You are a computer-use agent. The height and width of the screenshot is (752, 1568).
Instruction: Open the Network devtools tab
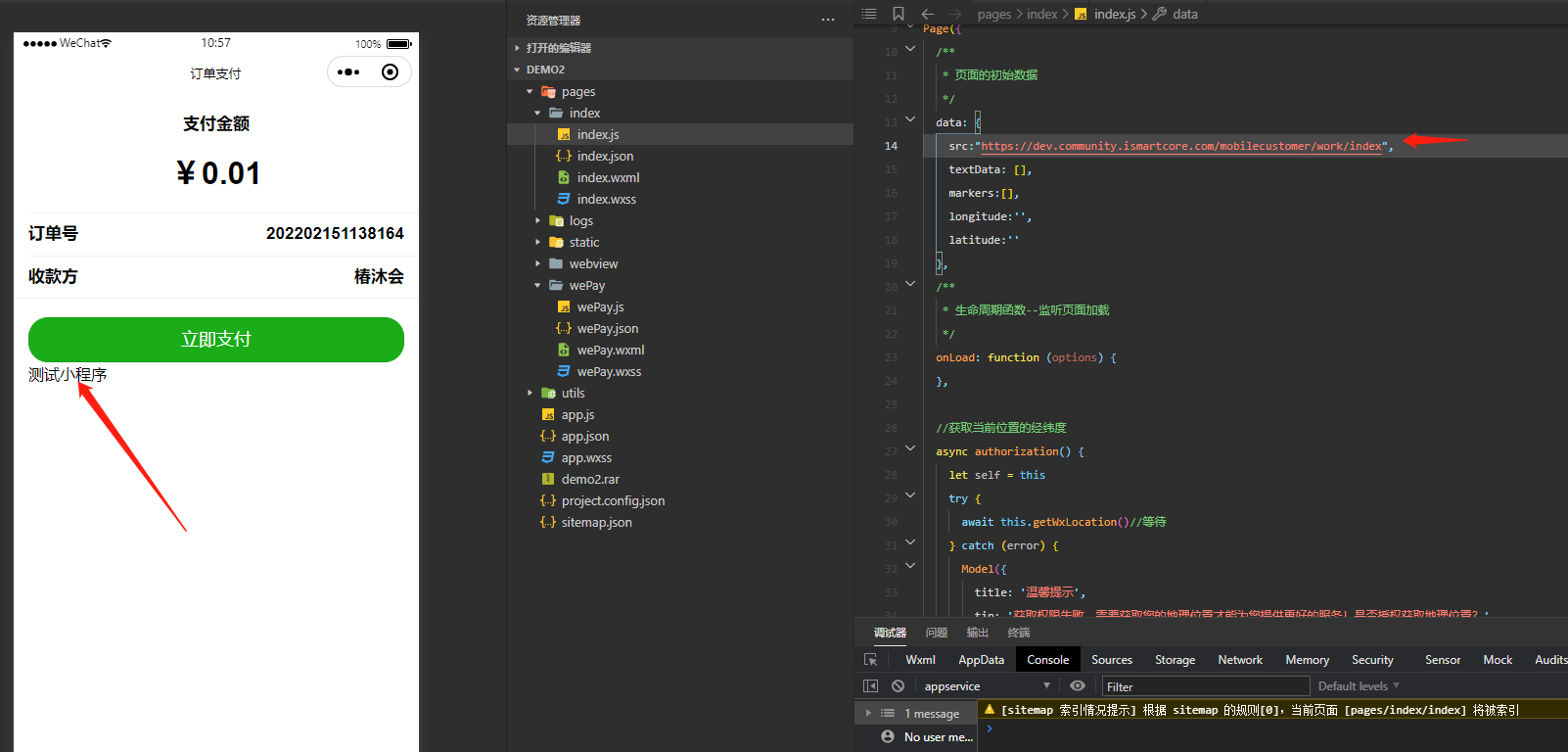point(1240,660)
